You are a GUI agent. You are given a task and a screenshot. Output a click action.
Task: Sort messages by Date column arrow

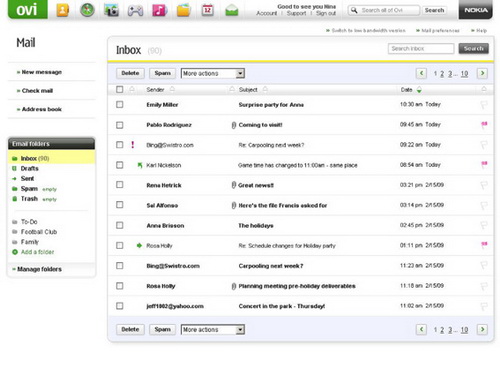tap(419, 90)
